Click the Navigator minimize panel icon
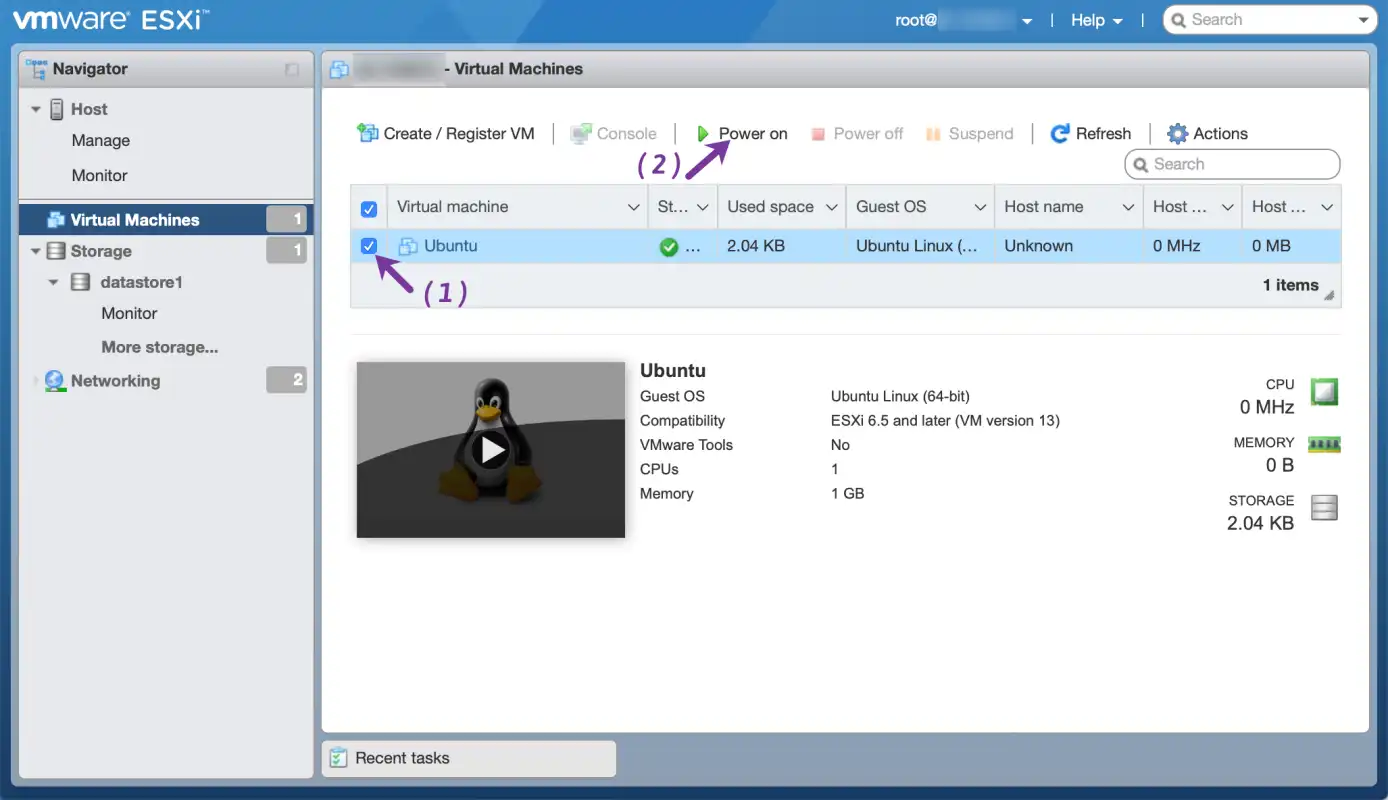 click(x=292, y=70)
